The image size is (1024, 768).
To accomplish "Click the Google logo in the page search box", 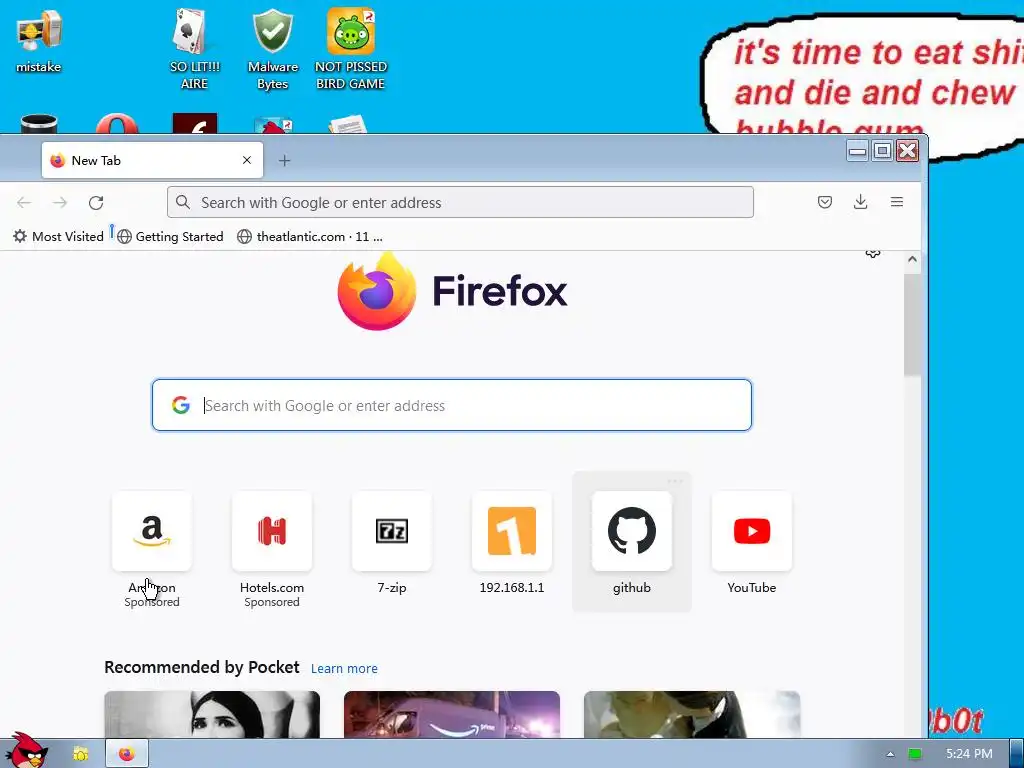I will point(181,405).
